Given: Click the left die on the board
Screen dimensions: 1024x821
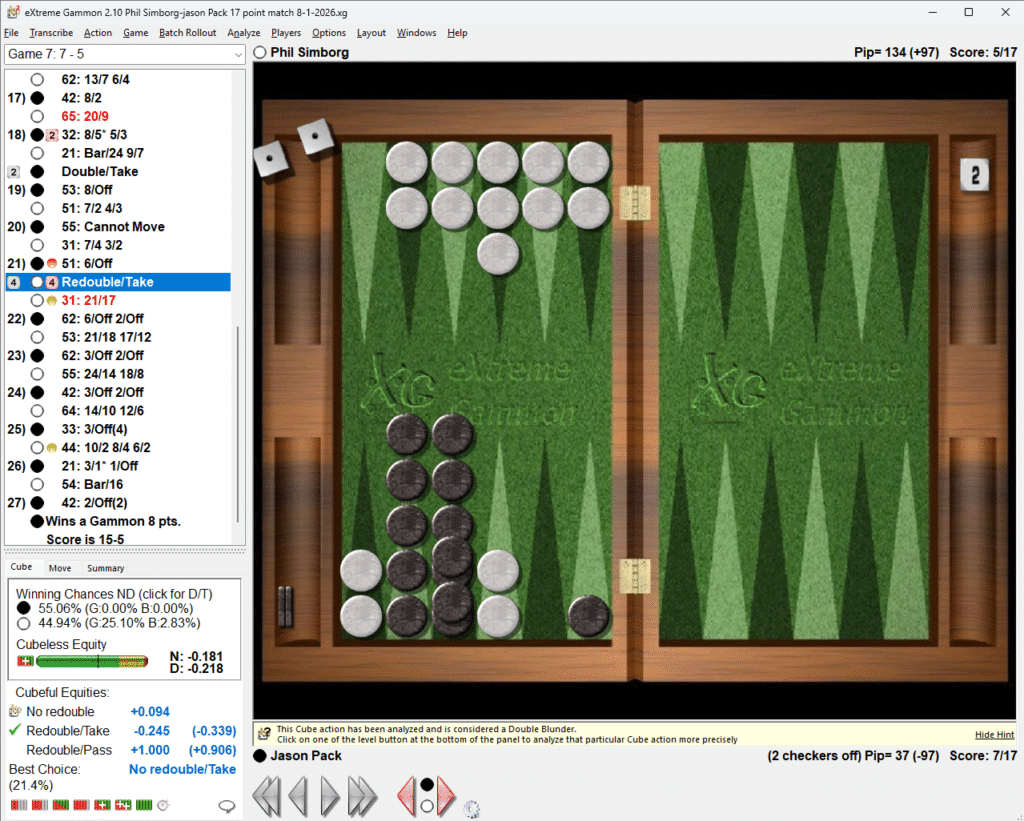Looking at the screenshot, I should point(271,159).
